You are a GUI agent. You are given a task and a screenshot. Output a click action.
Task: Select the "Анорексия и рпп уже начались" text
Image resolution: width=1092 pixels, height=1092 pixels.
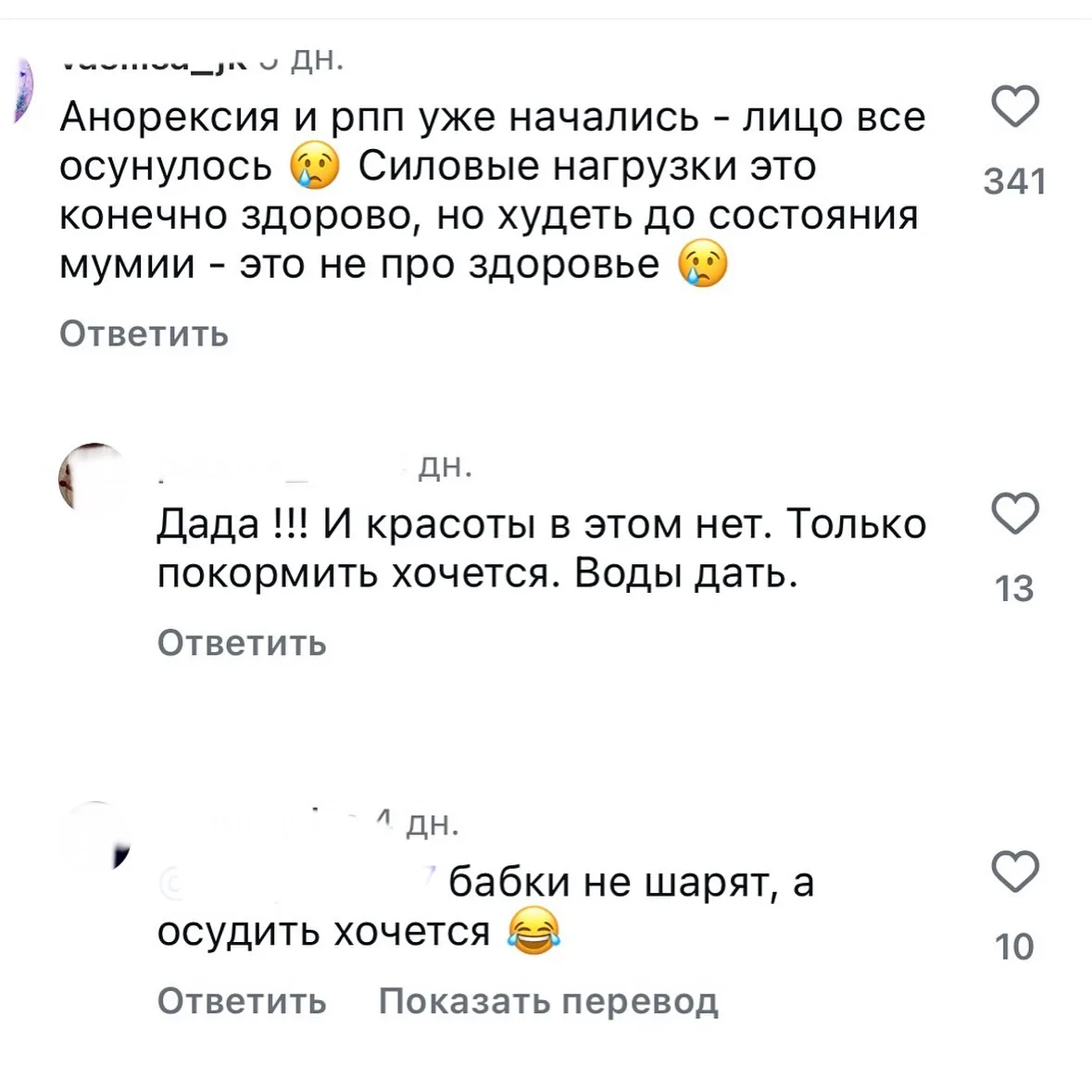pyautogui.click(x=491, y=191)
